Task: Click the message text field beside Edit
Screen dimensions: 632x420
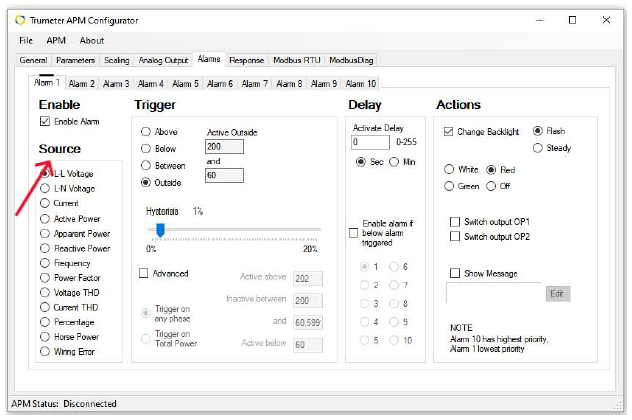Action: (x=494, y=293)
